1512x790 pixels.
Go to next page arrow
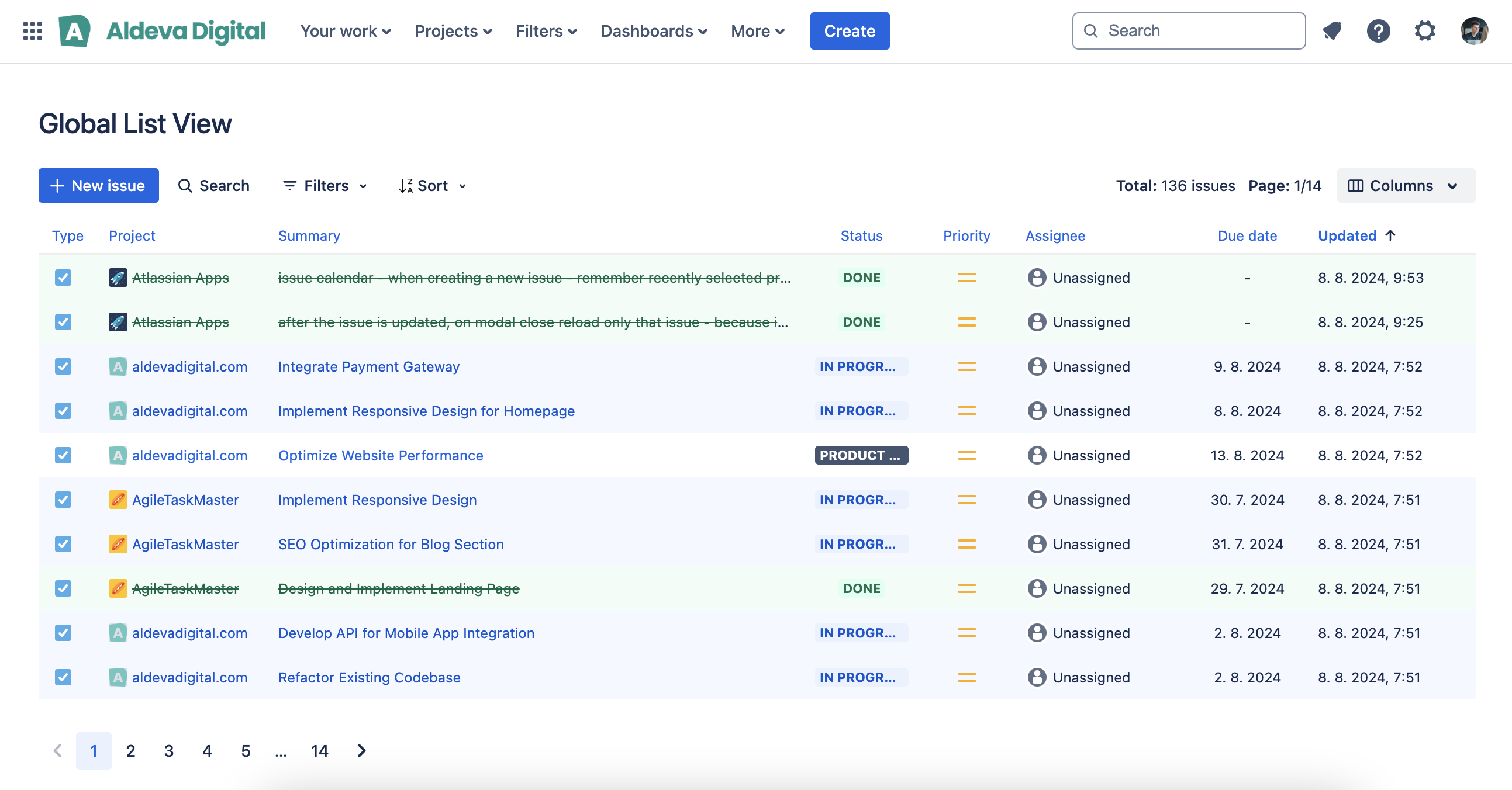coord(361,751)
